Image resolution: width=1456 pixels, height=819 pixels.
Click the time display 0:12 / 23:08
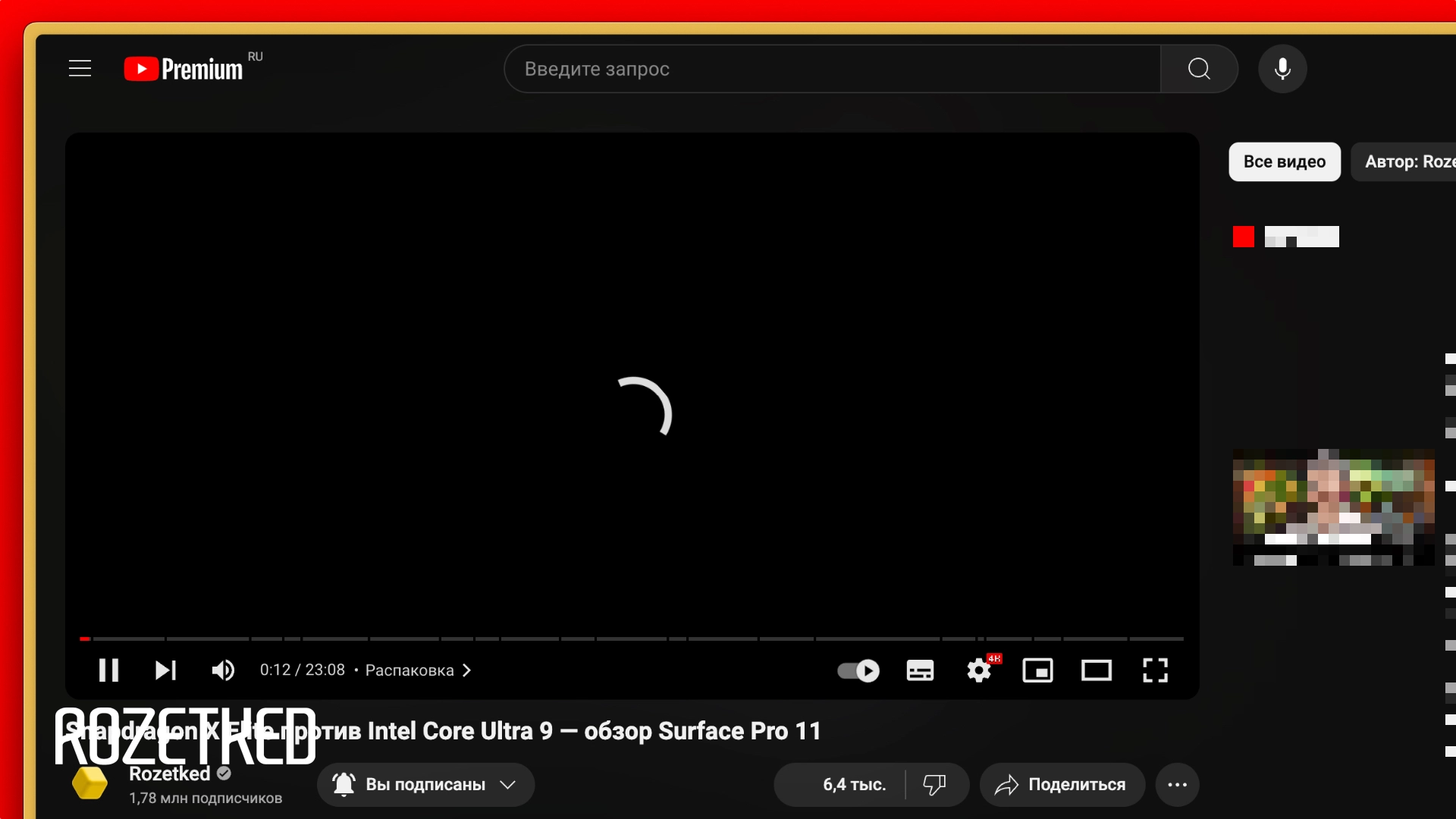pos(302,670)
